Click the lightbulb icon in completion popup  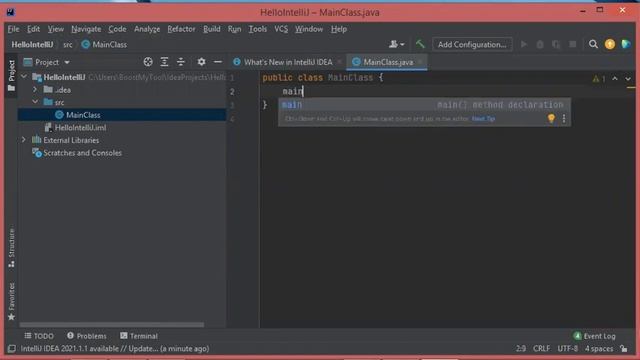[x=551, y=118]
